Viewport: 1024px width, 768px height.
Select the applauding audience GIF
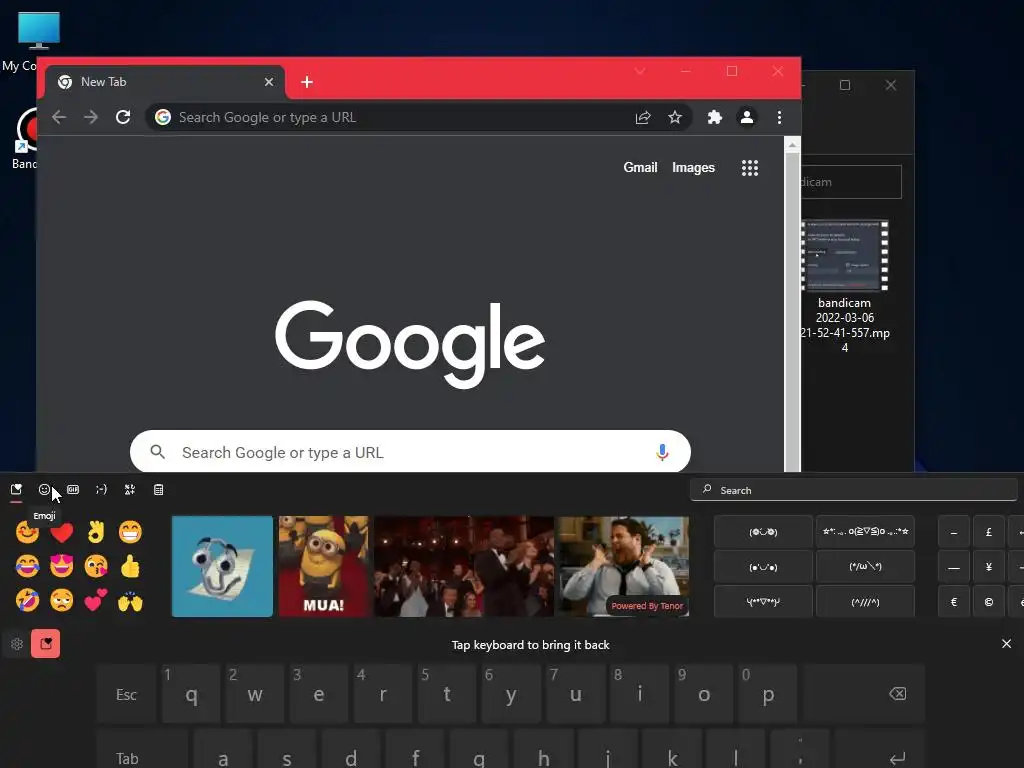coord(464,566)
